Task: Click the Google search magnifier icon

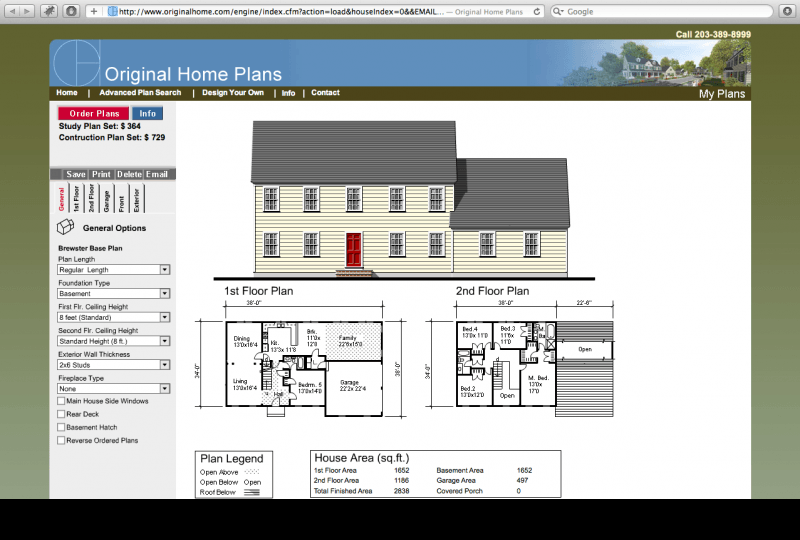Action: 558,11
